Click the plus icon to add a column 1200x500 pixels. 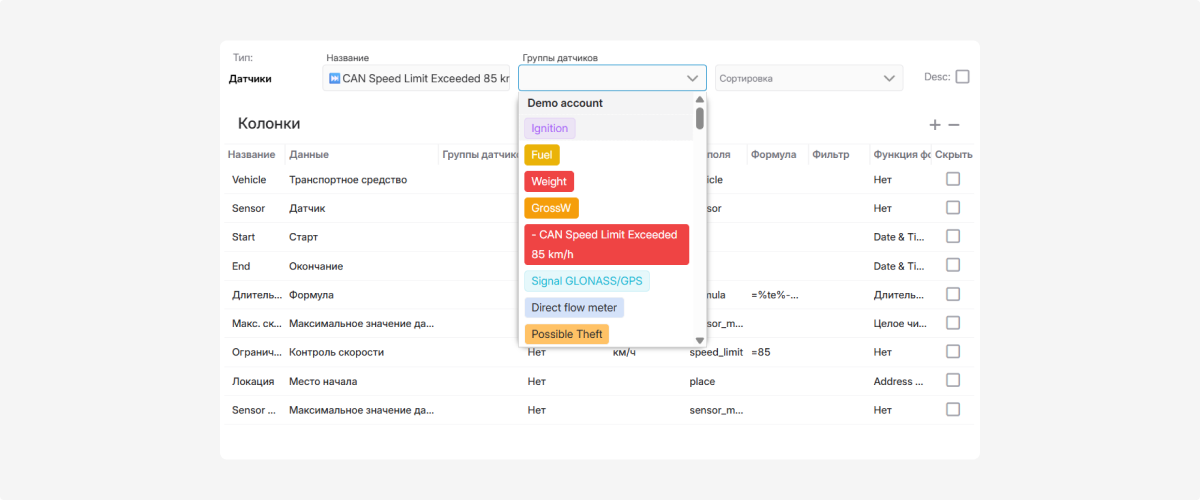coord(935,125)
